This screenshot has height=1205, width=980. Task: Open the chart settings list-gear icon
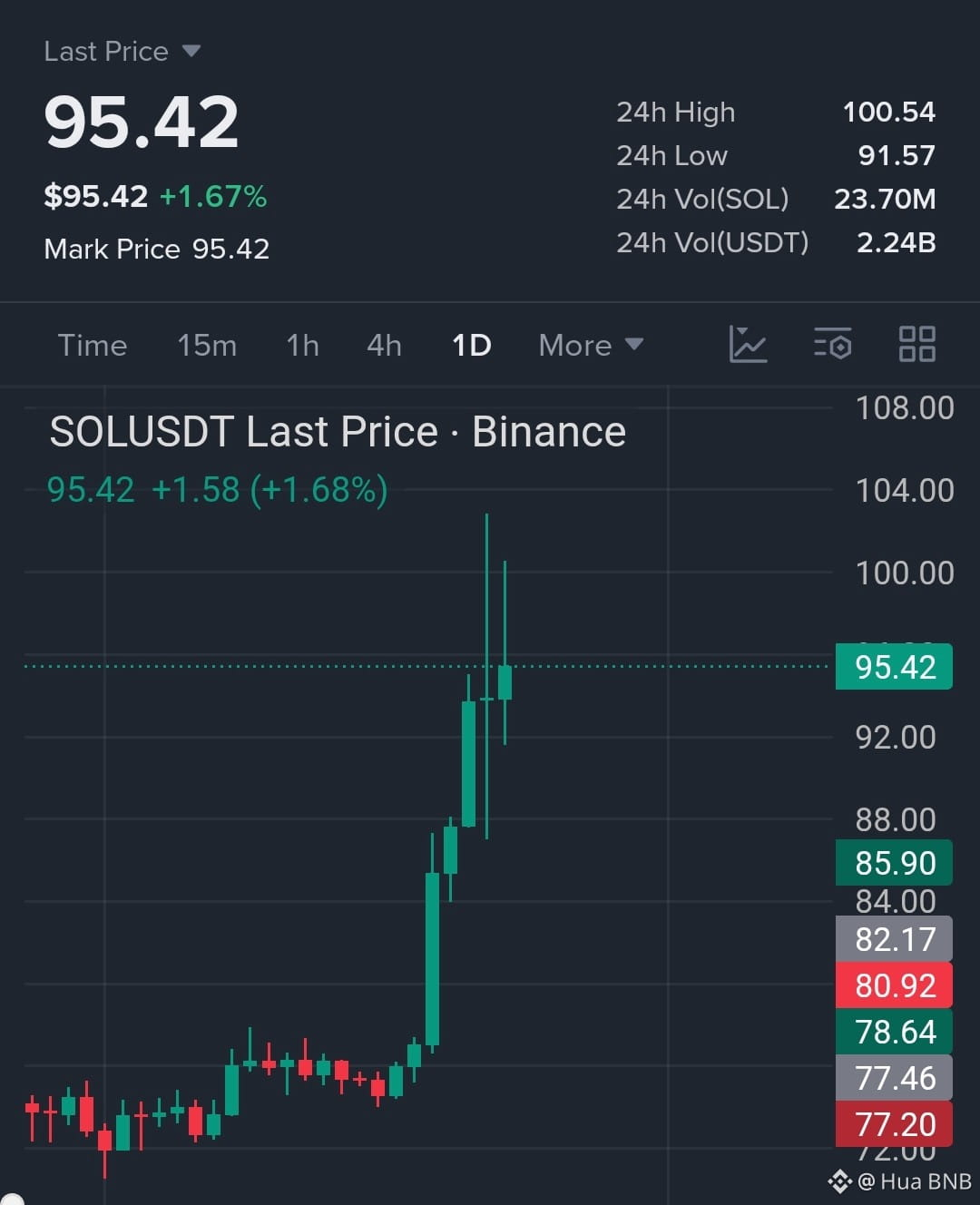pos(832,345)
